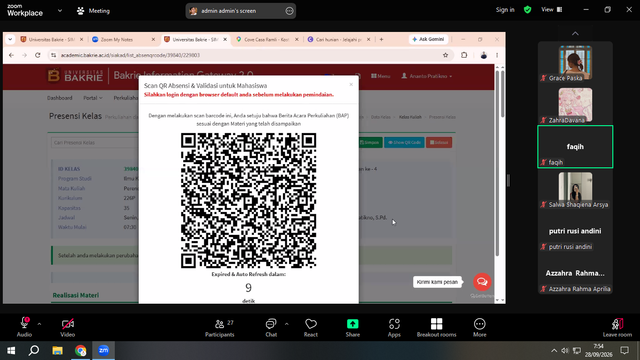640x360 pixels.
Task: Click the blue Show QR Code button
Action: point(404,142)
